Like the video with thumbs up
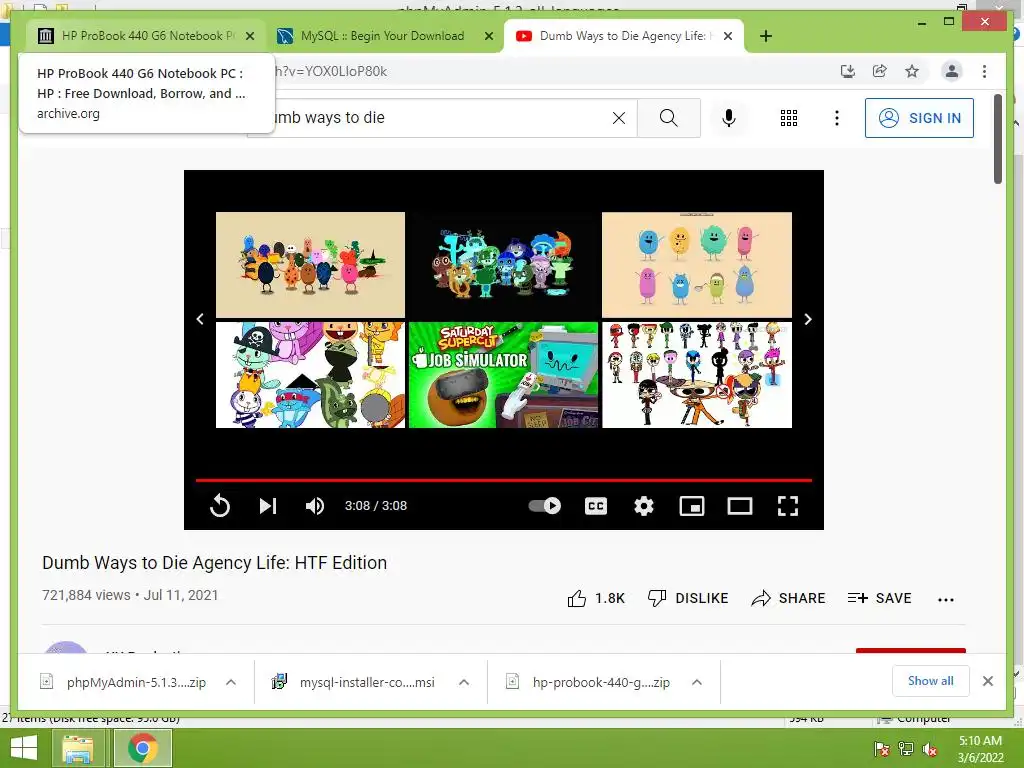The width and height of the screenshot is (1024, 768). pos(596,598)
